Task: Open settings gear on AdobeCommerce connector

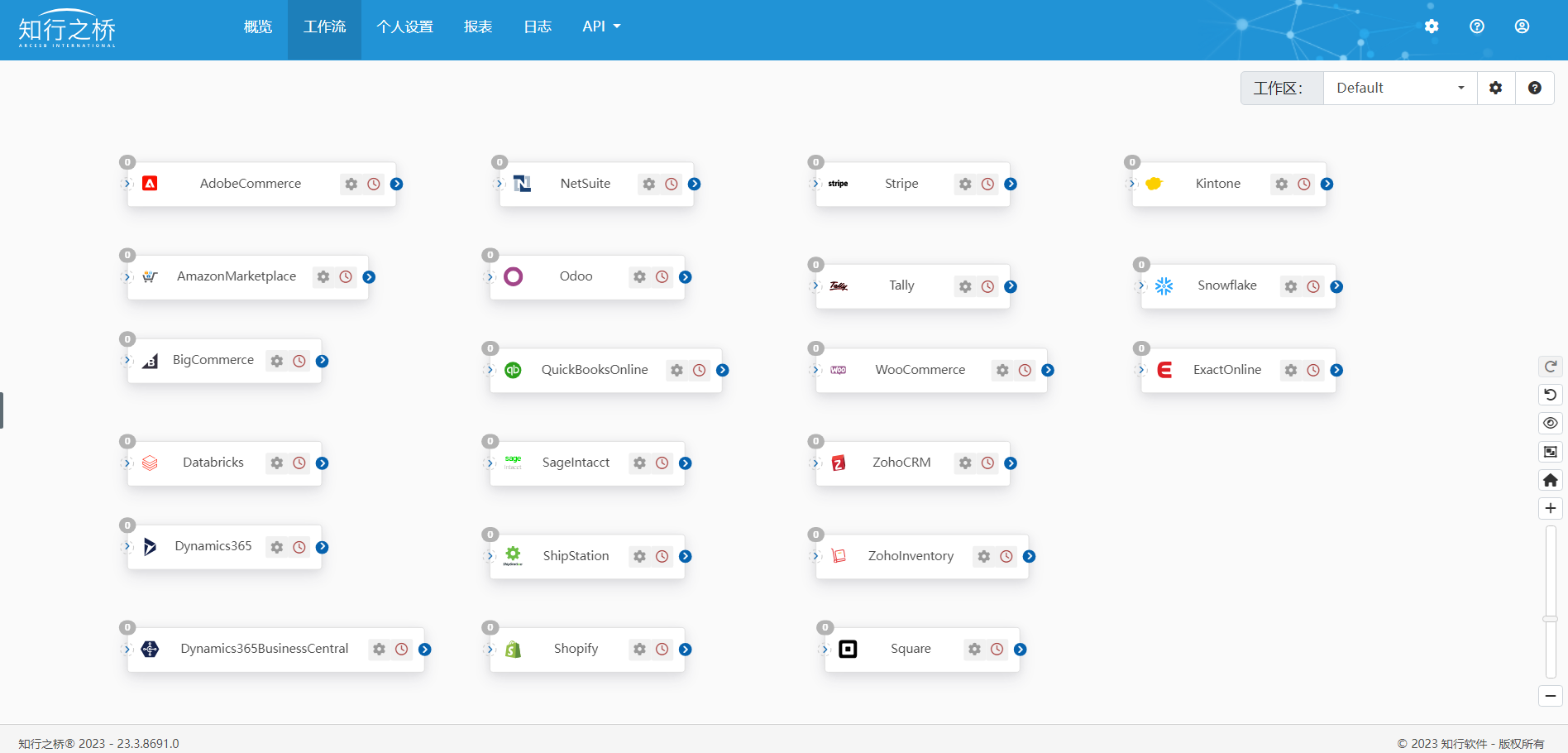Action: (351, 184)
